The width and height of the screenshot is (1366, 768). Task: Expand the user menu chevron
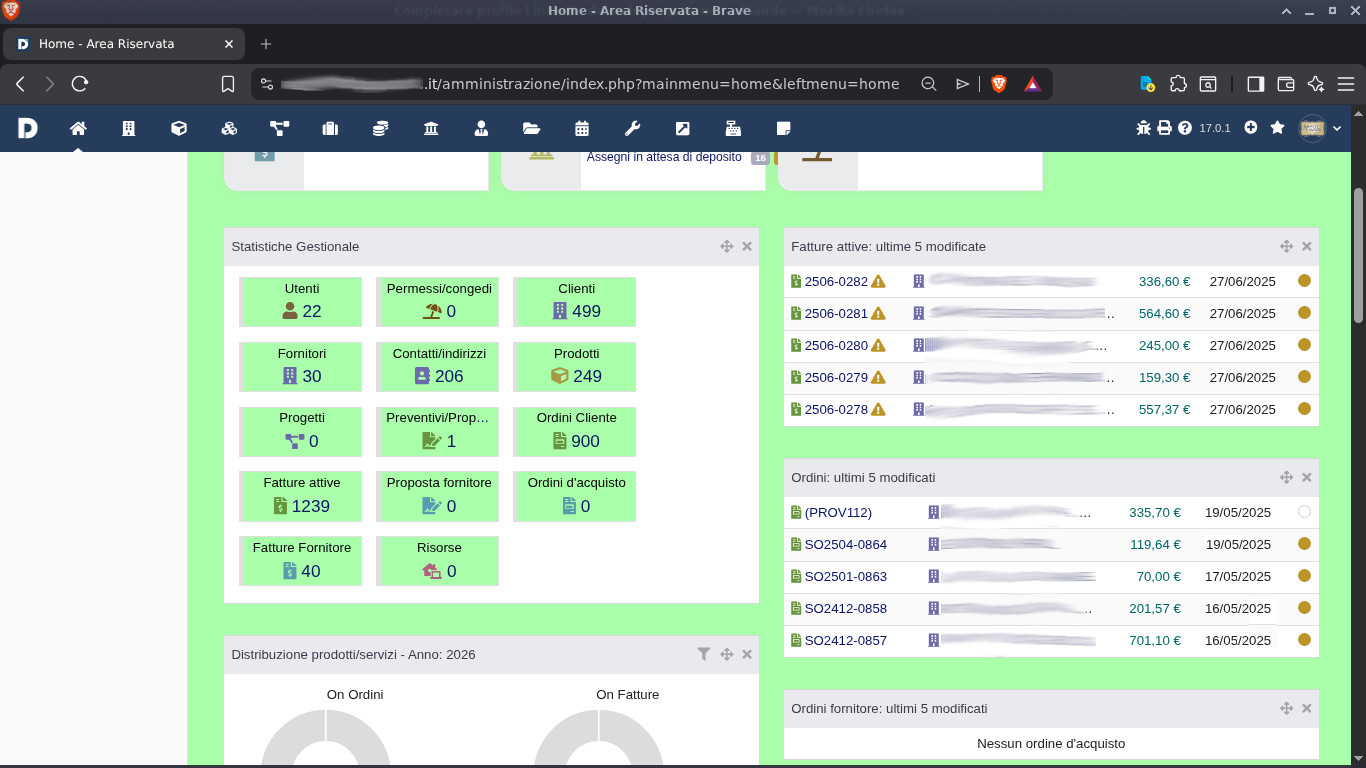(1337, 129)
